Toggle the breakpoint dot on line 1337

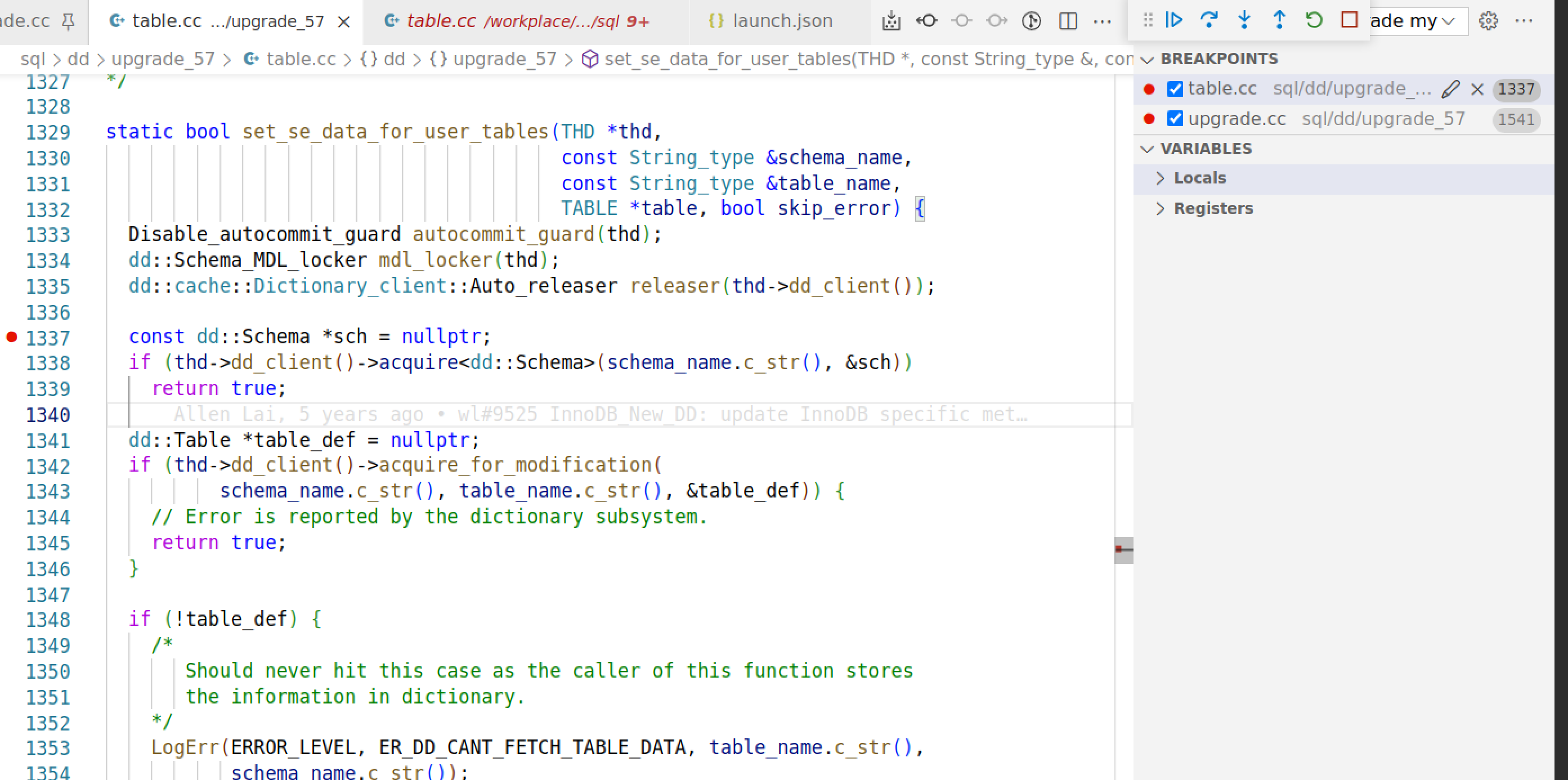pyautogui.click(x=12, y=337)
